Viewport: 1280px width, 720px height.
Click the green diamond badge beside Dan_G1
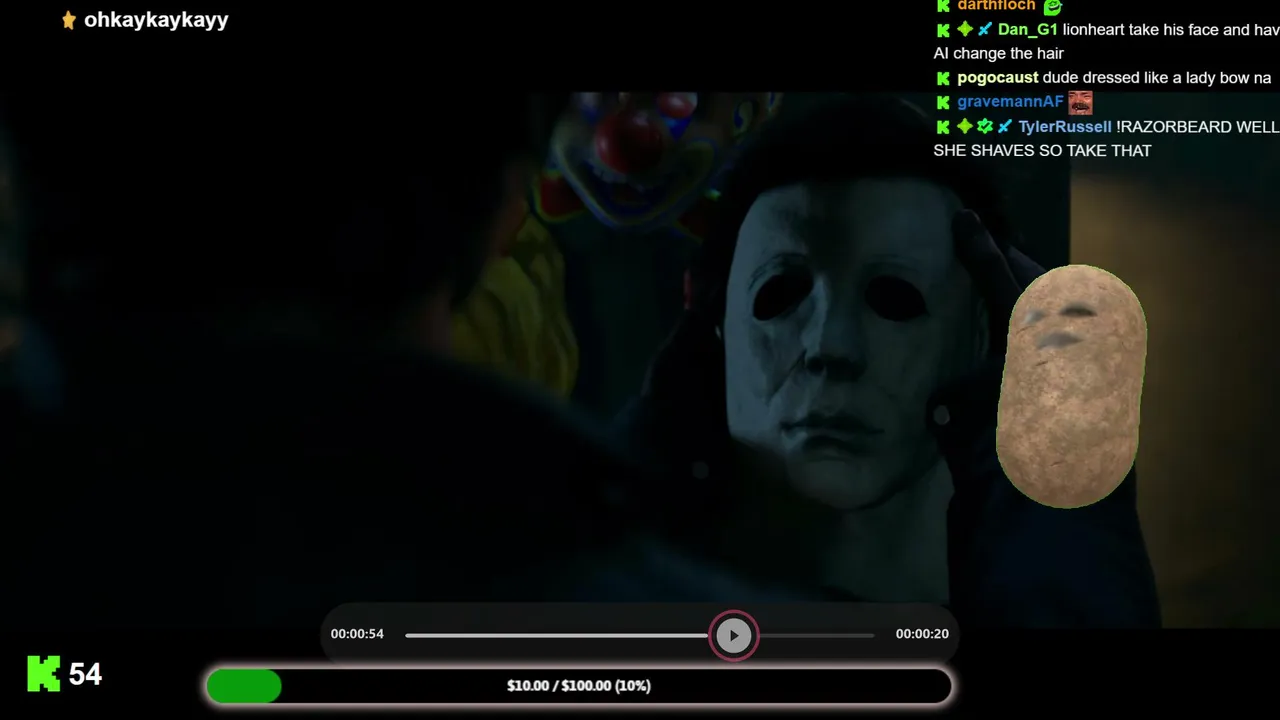click(x=965, y=30)
